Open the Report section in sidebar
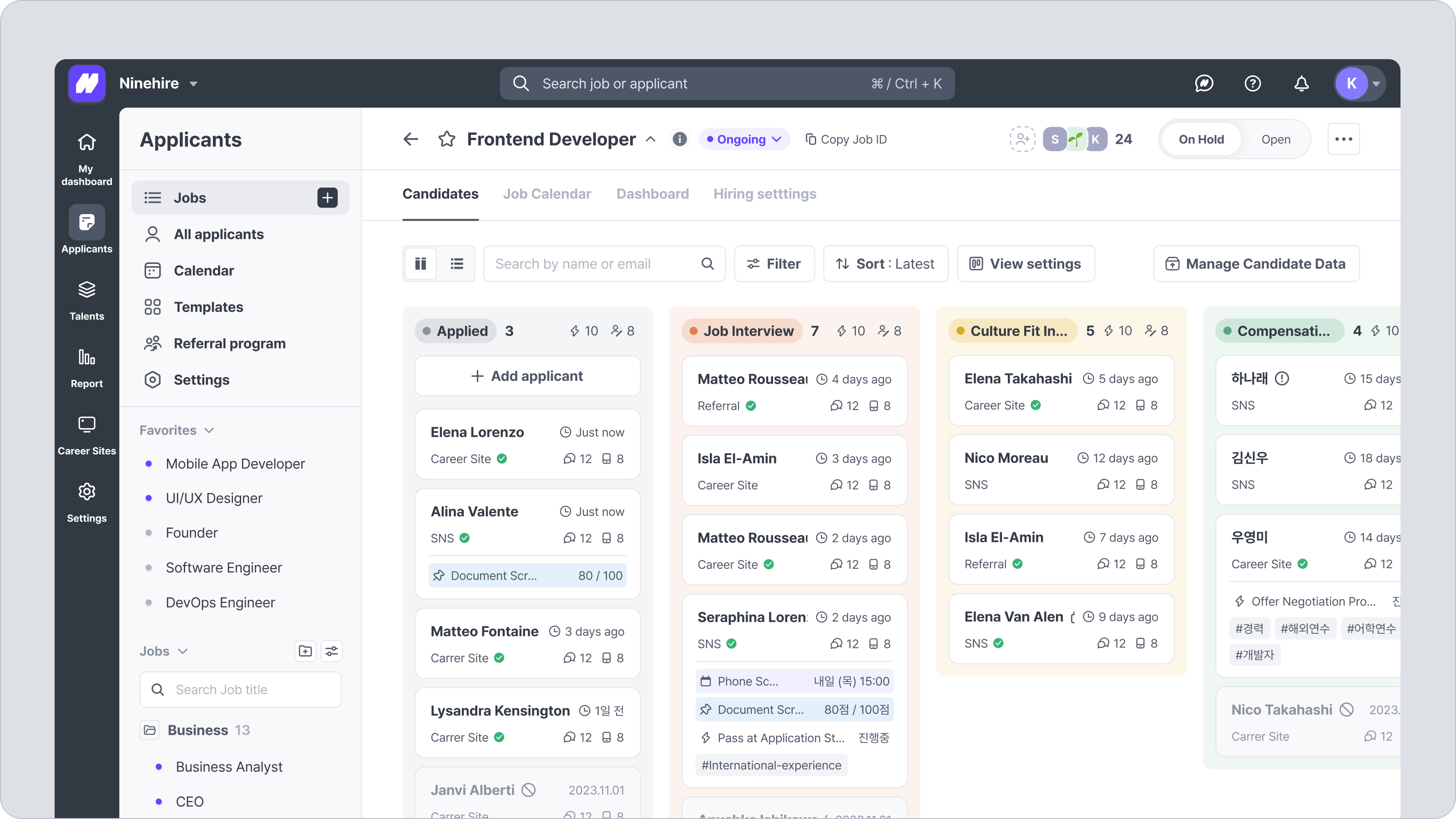1456x819 pixels. click(x=86, y=367)
